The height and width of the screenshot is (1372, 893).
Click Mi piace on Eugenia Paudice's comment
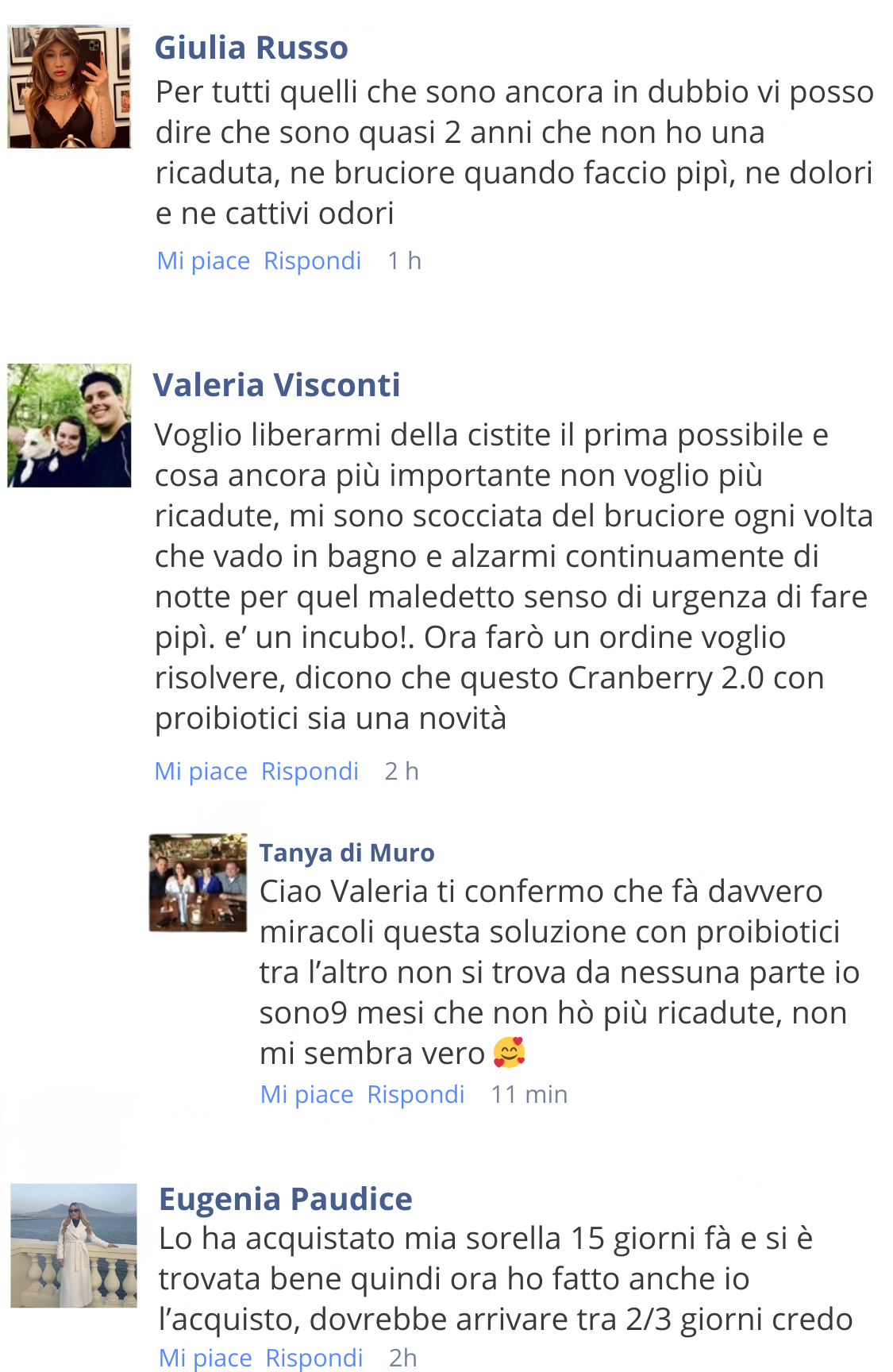click(x=205, y=1358)
